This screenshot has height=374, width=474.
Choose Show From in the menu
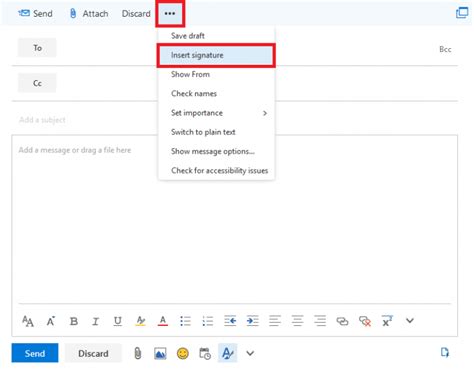[x=216, y=74]
